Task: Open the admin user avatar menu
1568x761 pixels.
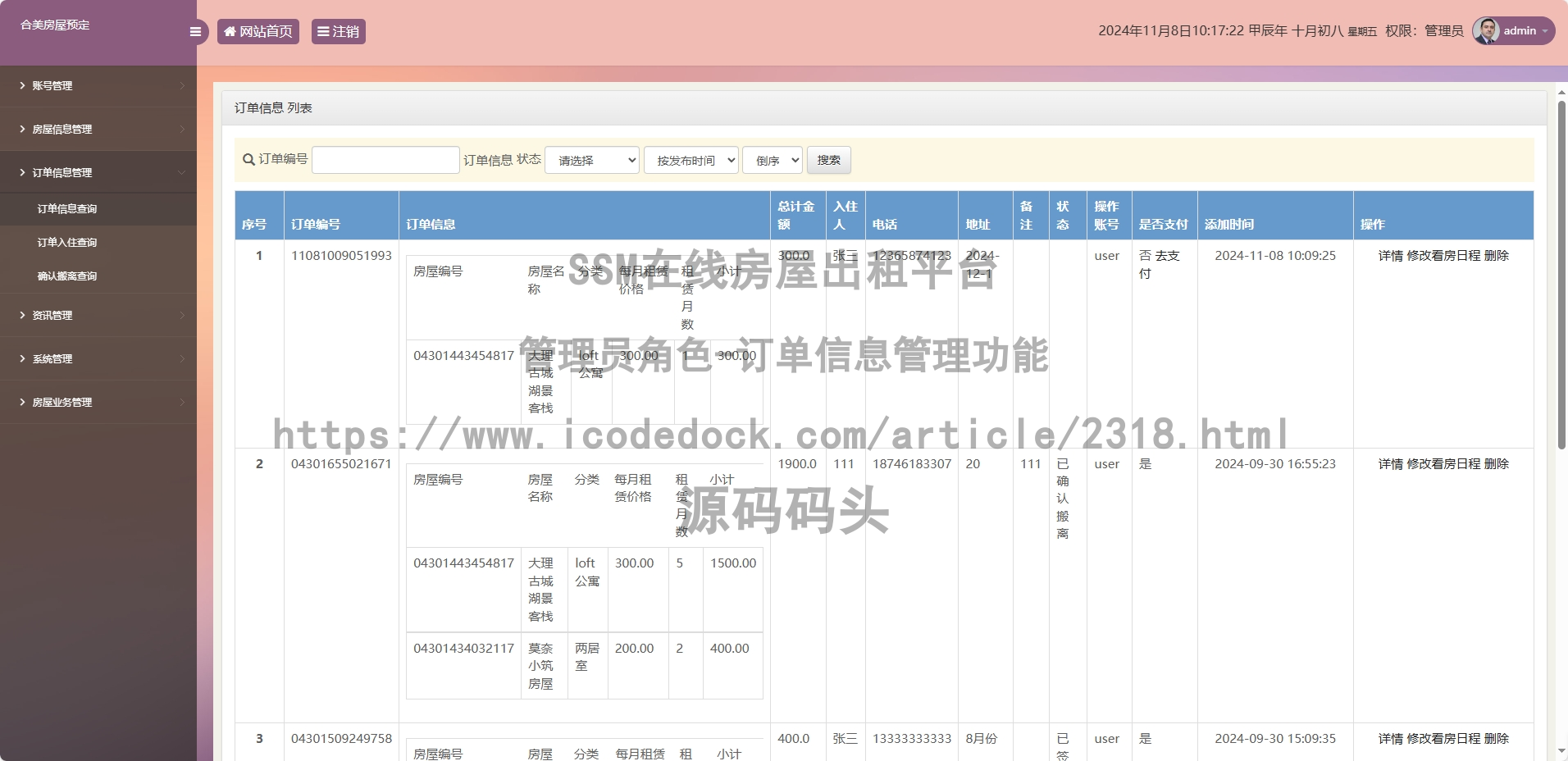Action: point(1513,30)
